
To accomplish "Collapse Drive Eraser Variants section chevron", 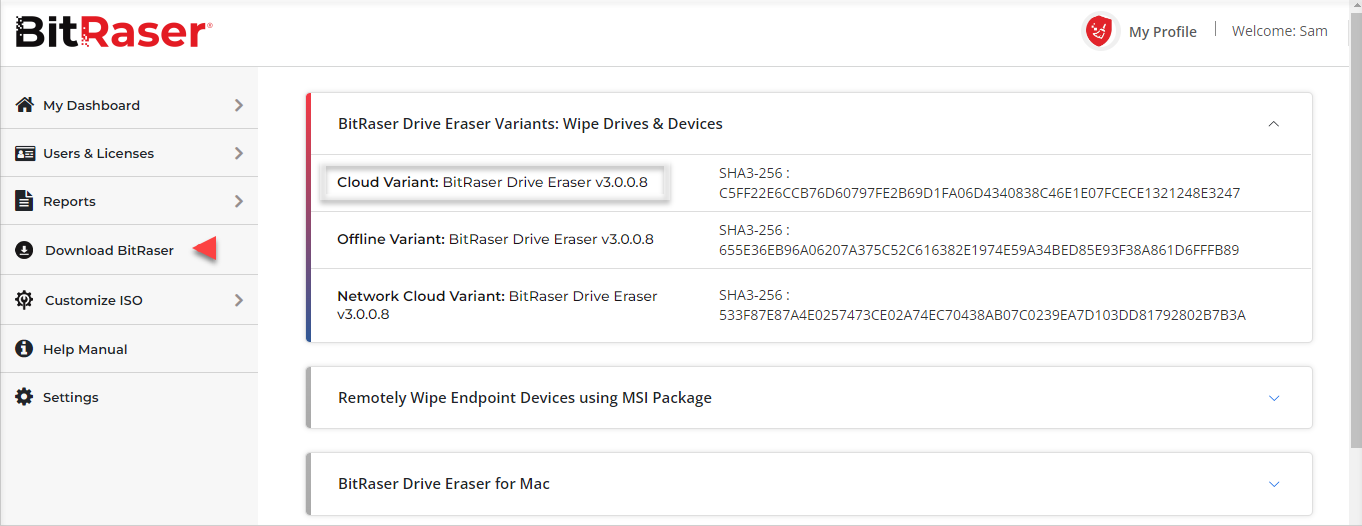I will [x=1273, y=124].
